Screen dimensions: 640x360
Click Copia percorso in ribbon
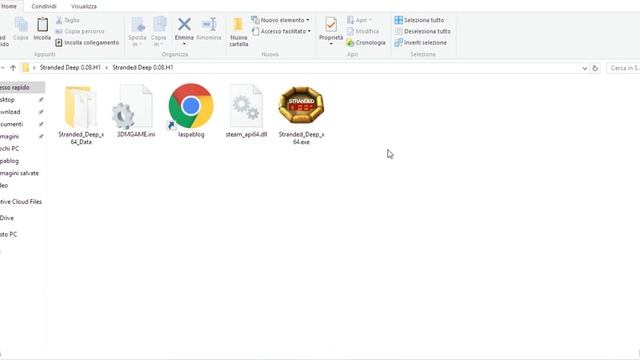coord(80,31)
